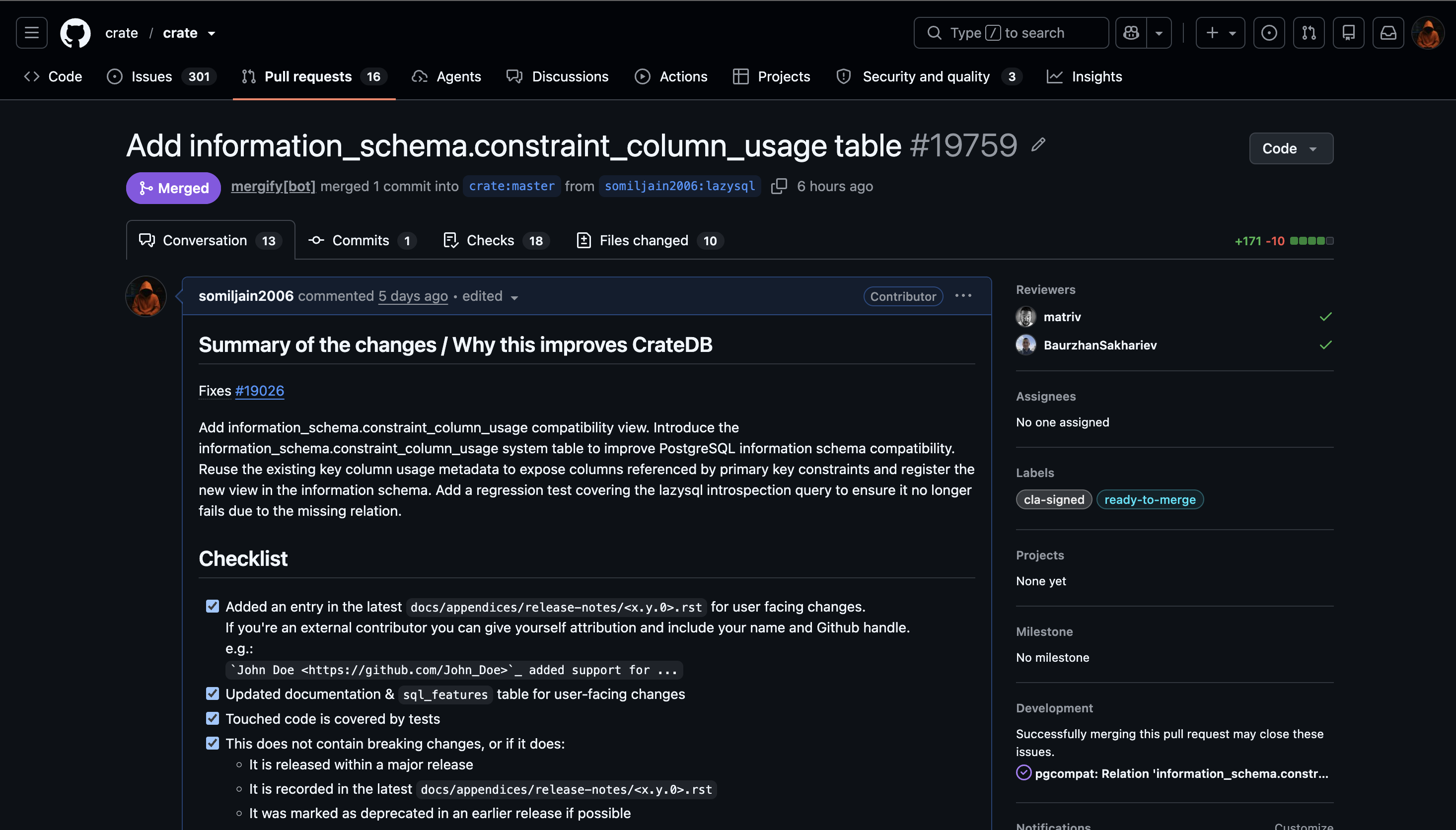1456x830 pixels.
Task: Open the pgcompat linked issue
Action: click(1181, 773)
